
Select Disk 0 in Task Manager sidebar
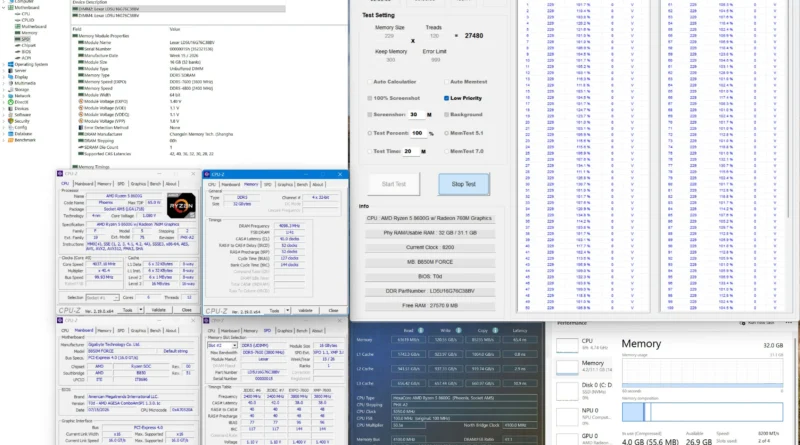tap(584, 390)
